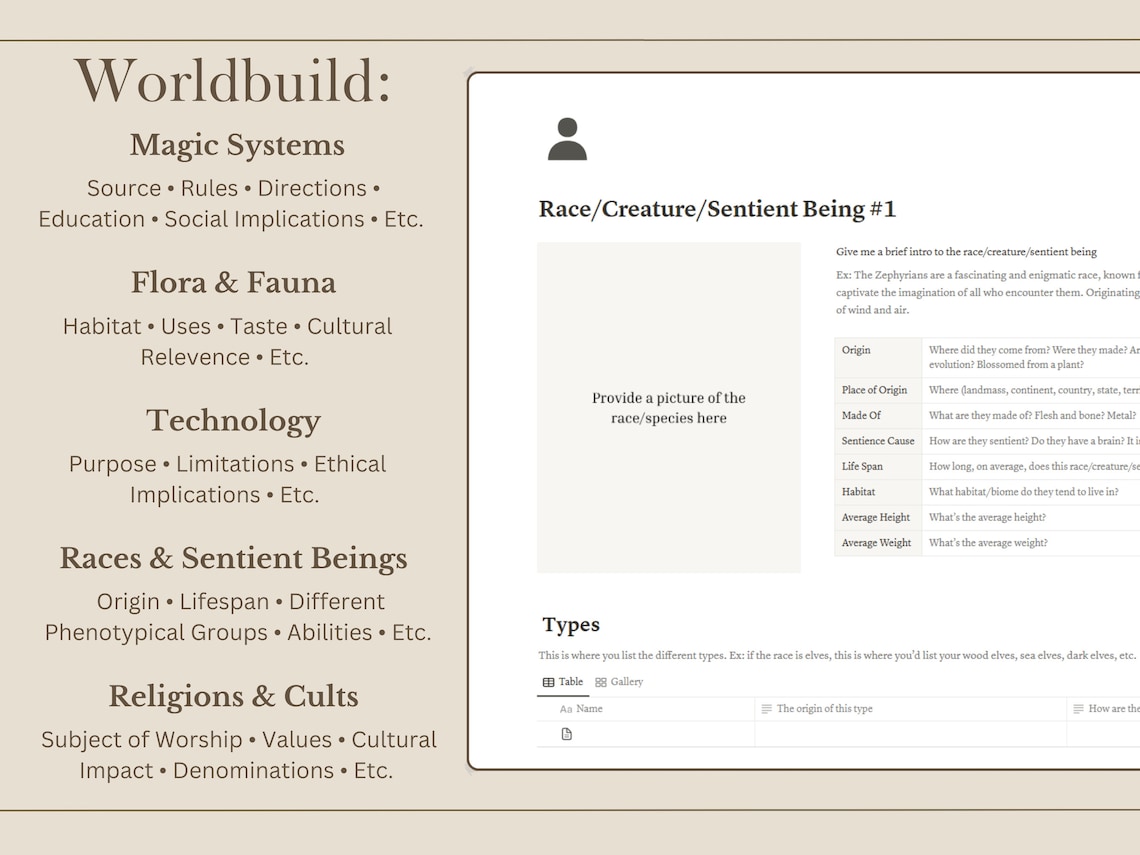Click the Aa icon on the Name column
Viewport: 1140px width, 855px height.
coord(567,708)
